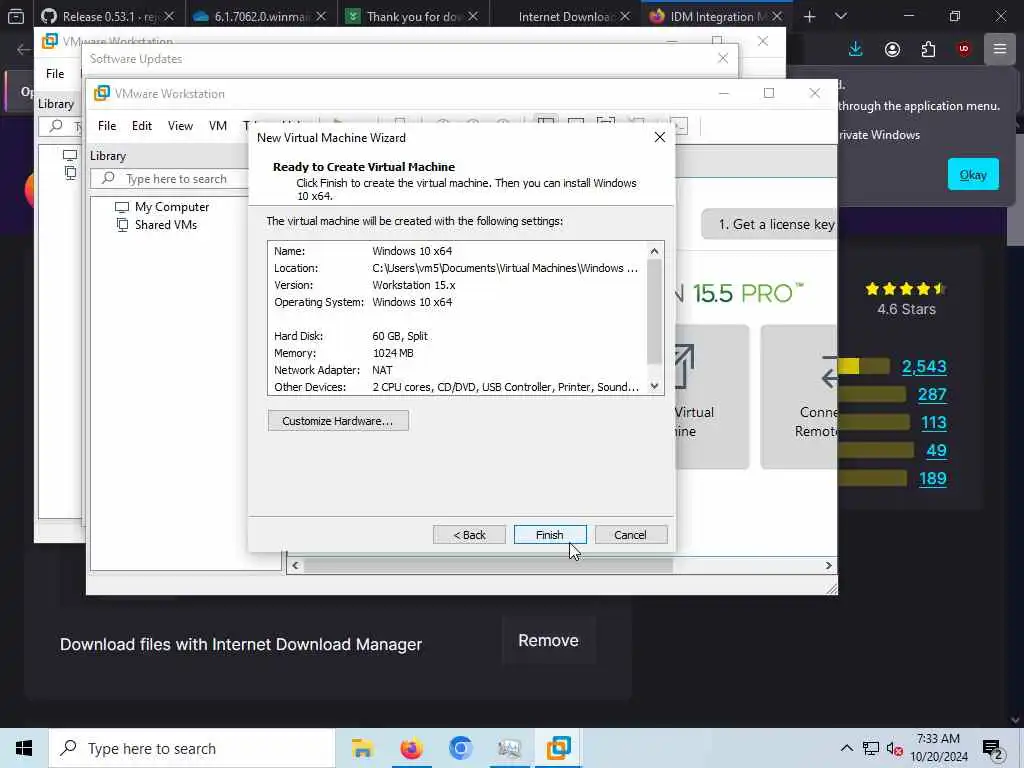The image size is (1024, 768).
Task: Click the settings list vertical scrollbar thumb
Action: pos(654,312)
